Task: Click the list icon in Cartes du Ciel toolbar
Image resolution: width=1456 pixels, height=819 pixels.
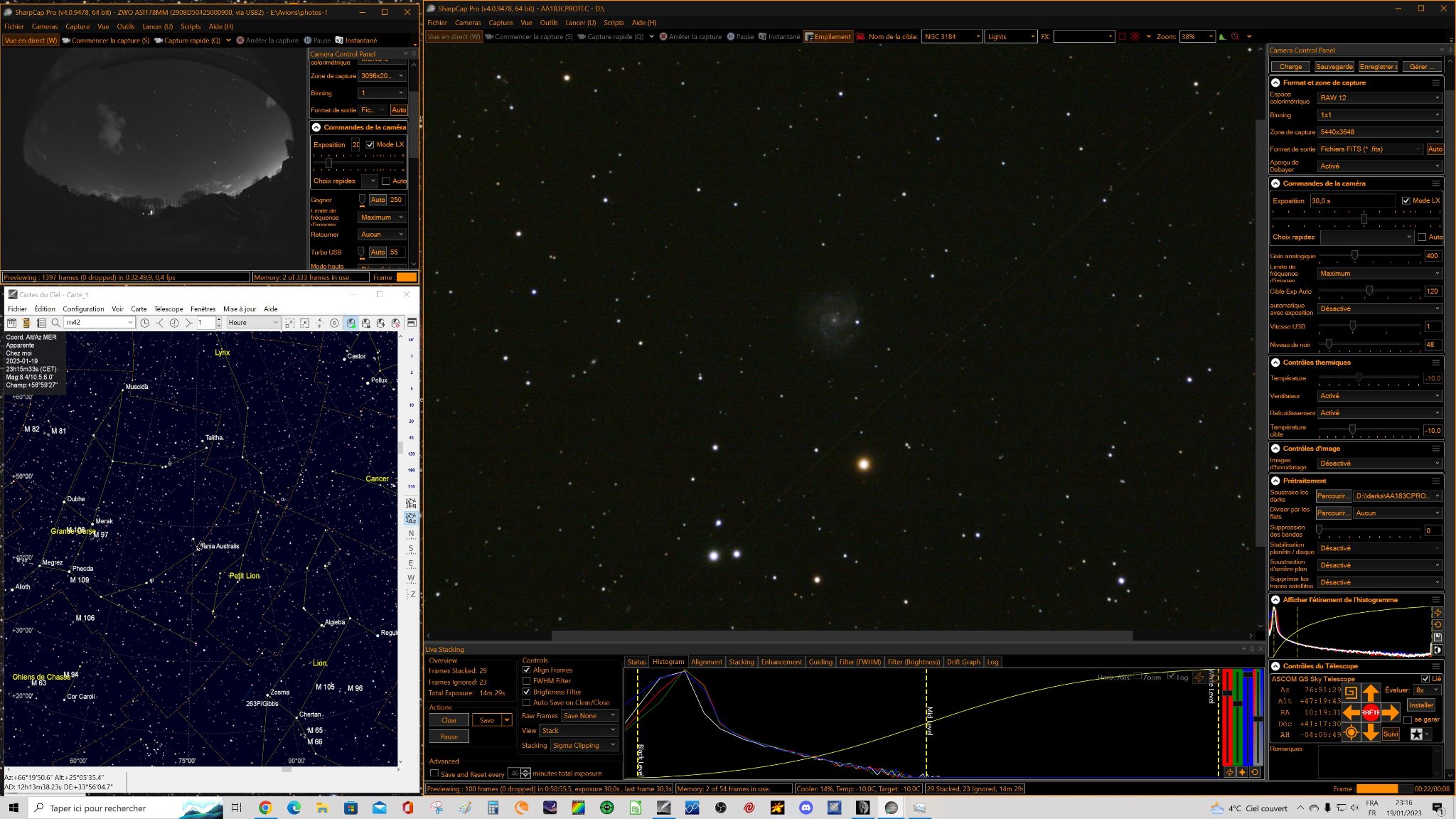Action: click(x=41, y=323)
